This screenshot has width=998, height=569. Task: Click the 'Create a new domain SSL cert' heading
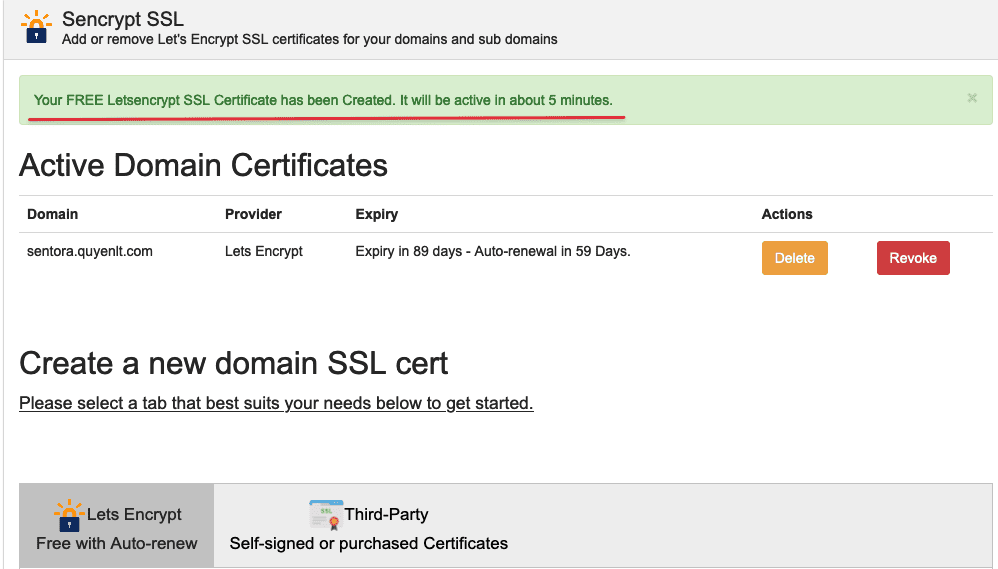[234, 363]
